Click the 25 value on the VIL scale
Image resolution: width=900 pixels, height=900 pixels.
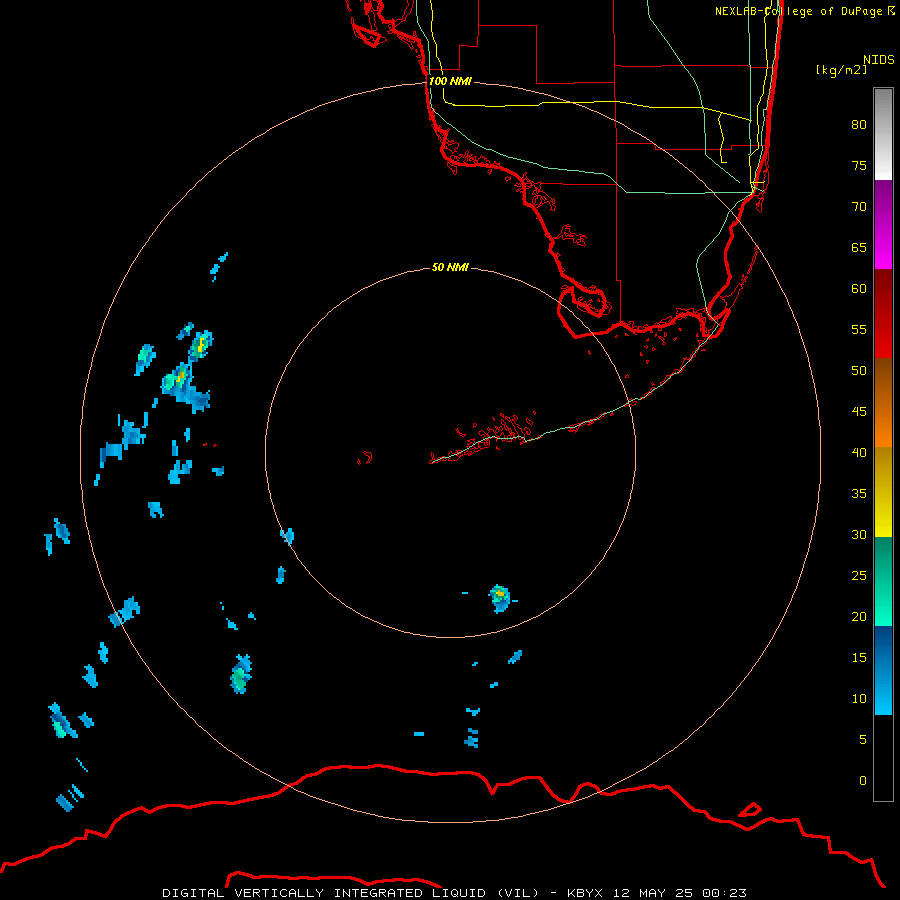(x=859, y=575)
